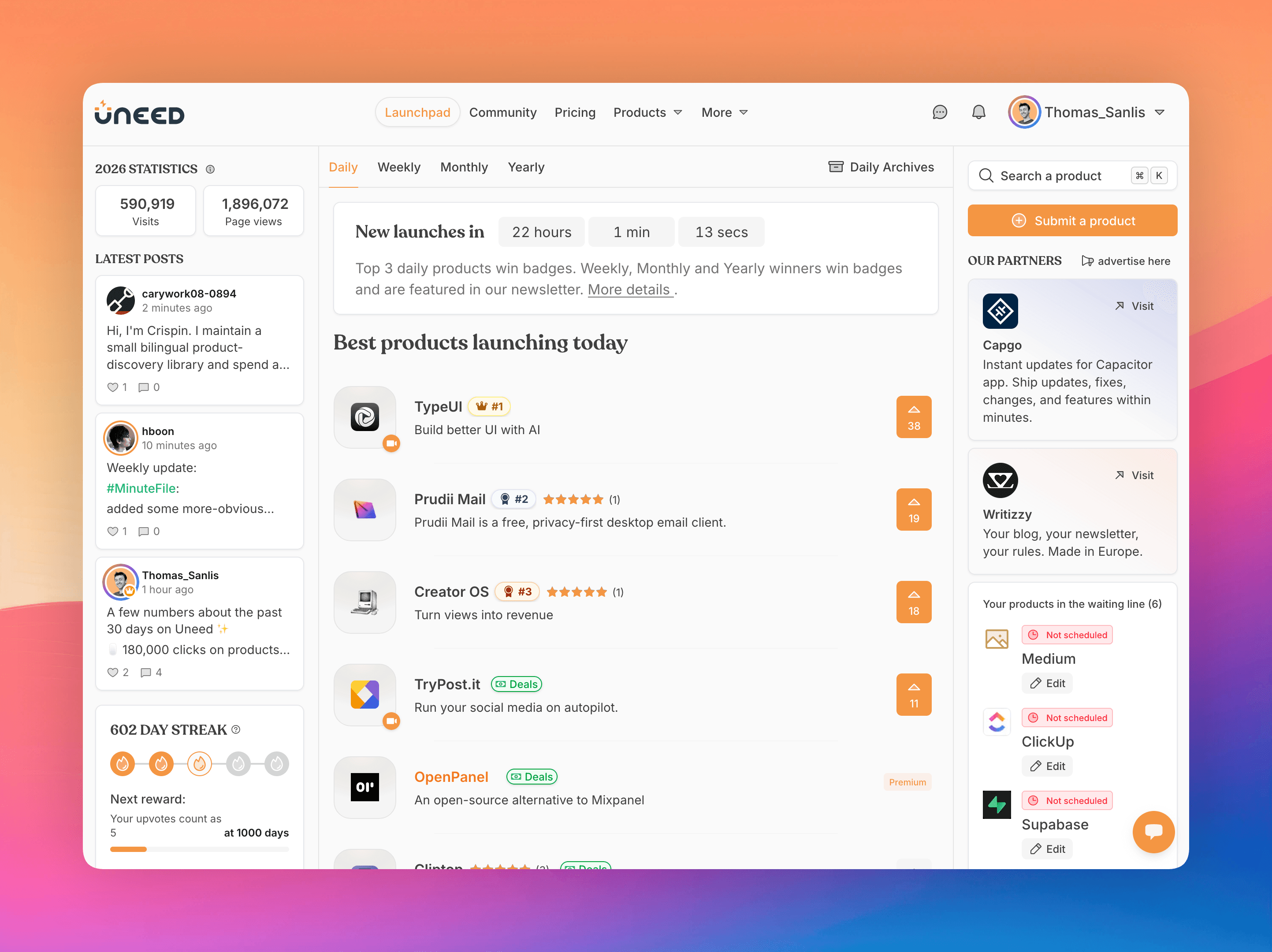Click the Prudii Mail product icon

pyautogui.click(x=364, y=510)
